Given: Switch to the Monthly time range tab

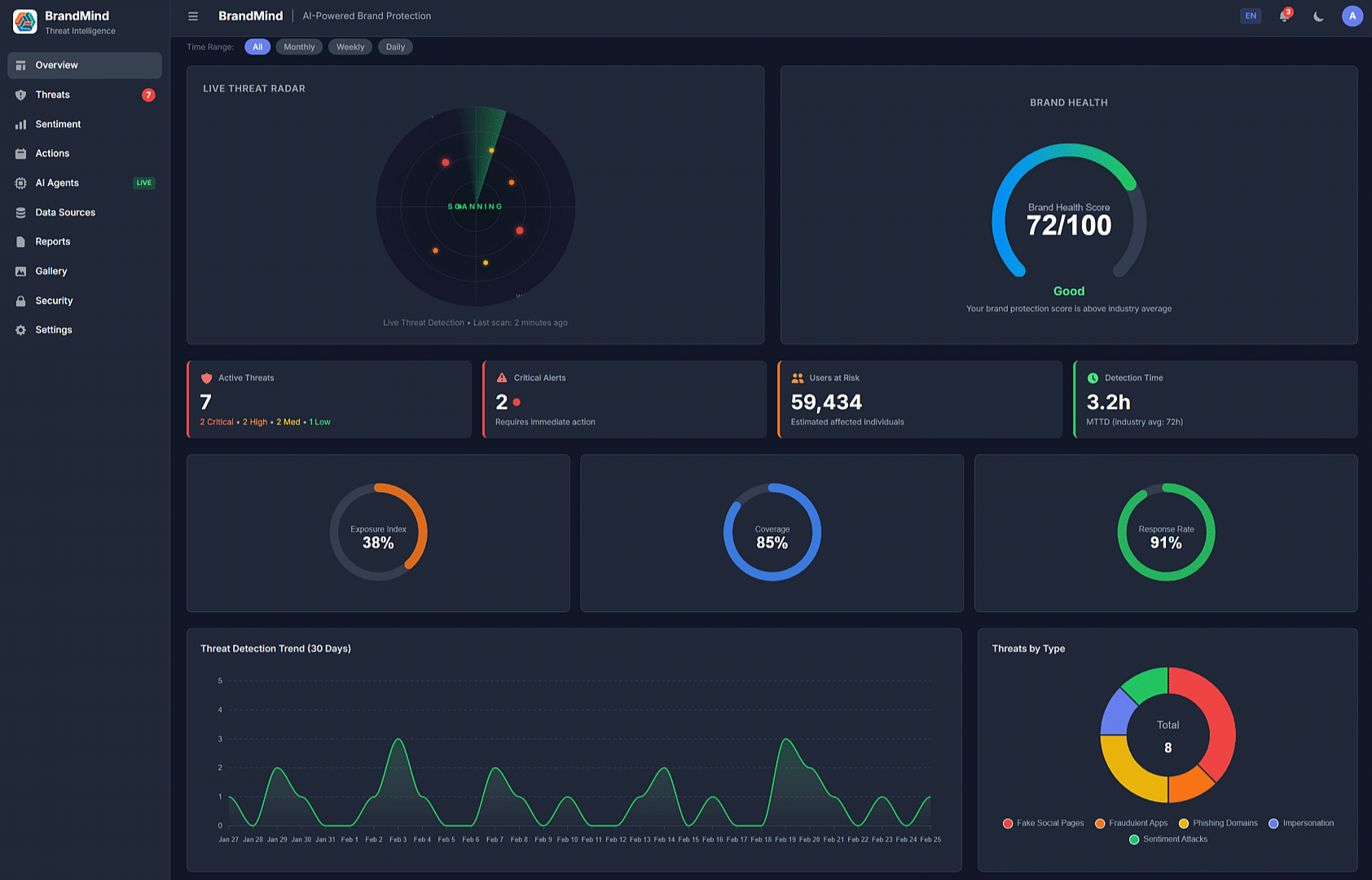Looking at the screenshot, I should (299, 46).
